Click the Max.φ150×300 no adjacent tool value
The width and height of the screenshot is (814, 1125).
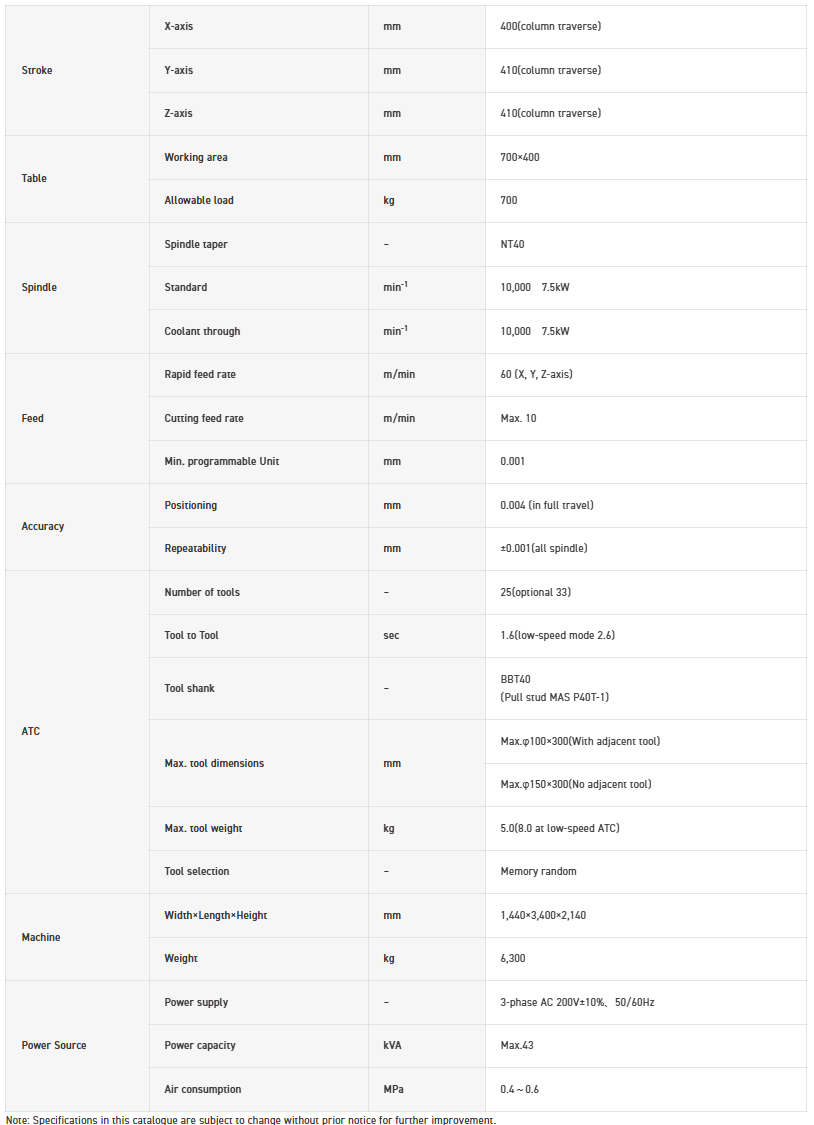click(x=576, y=784)
